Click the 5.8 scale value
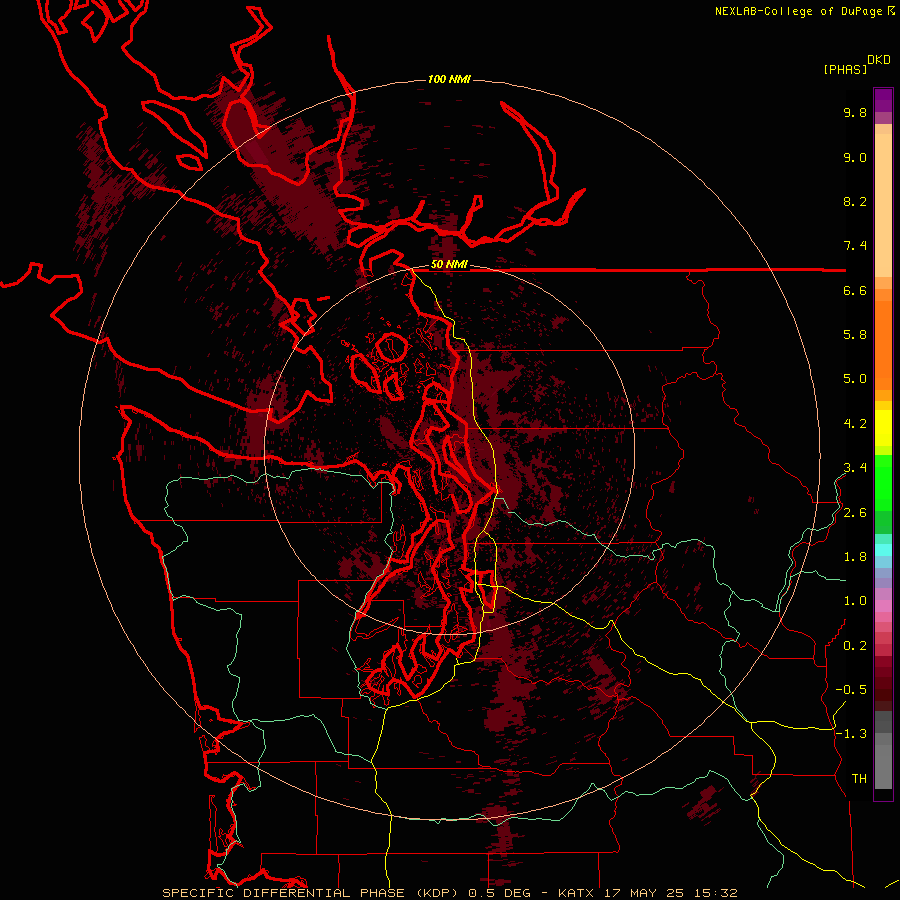The width and height of the screenshot is (900, 900). tap(855, 335)
